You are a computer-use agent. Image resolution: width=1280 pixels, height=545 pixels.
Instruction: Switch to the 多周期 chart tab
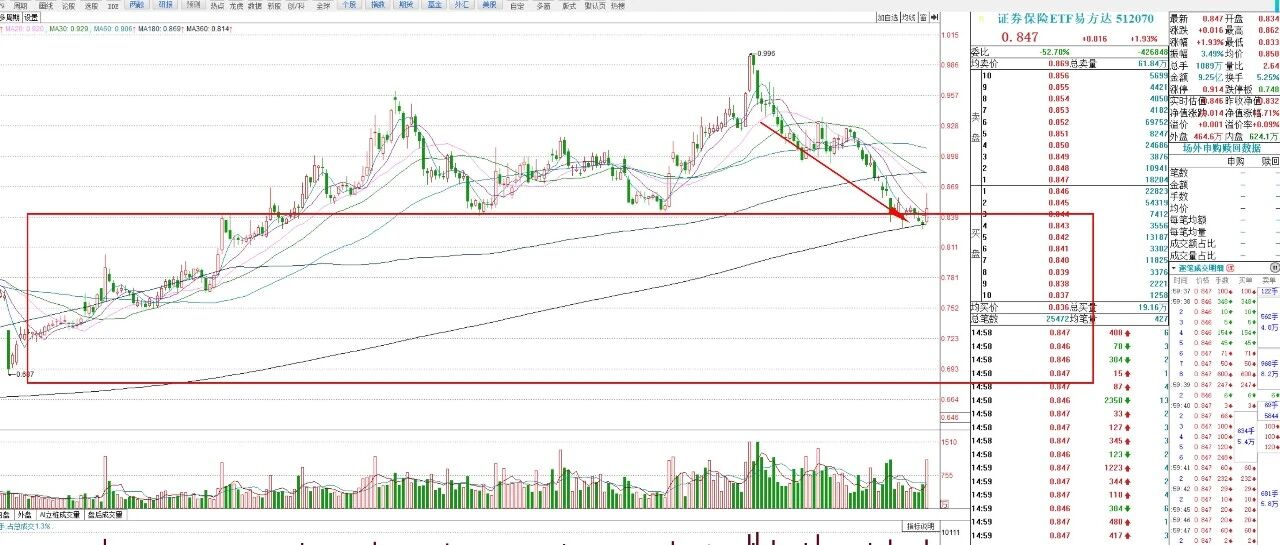11,17
